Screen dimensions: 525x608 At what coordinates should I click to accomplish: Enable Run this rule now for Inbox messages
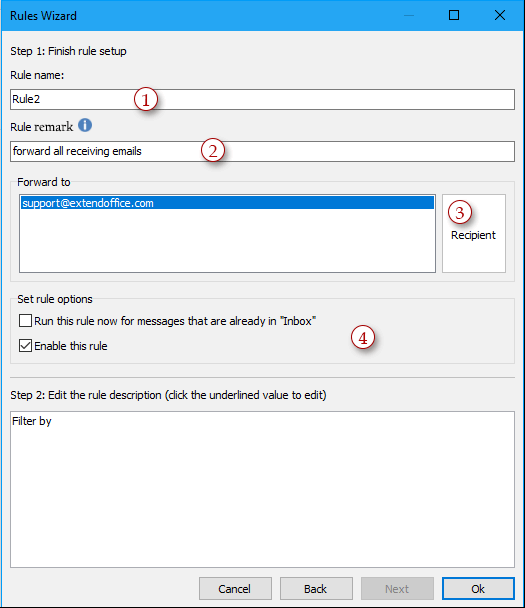pos(26,321)
